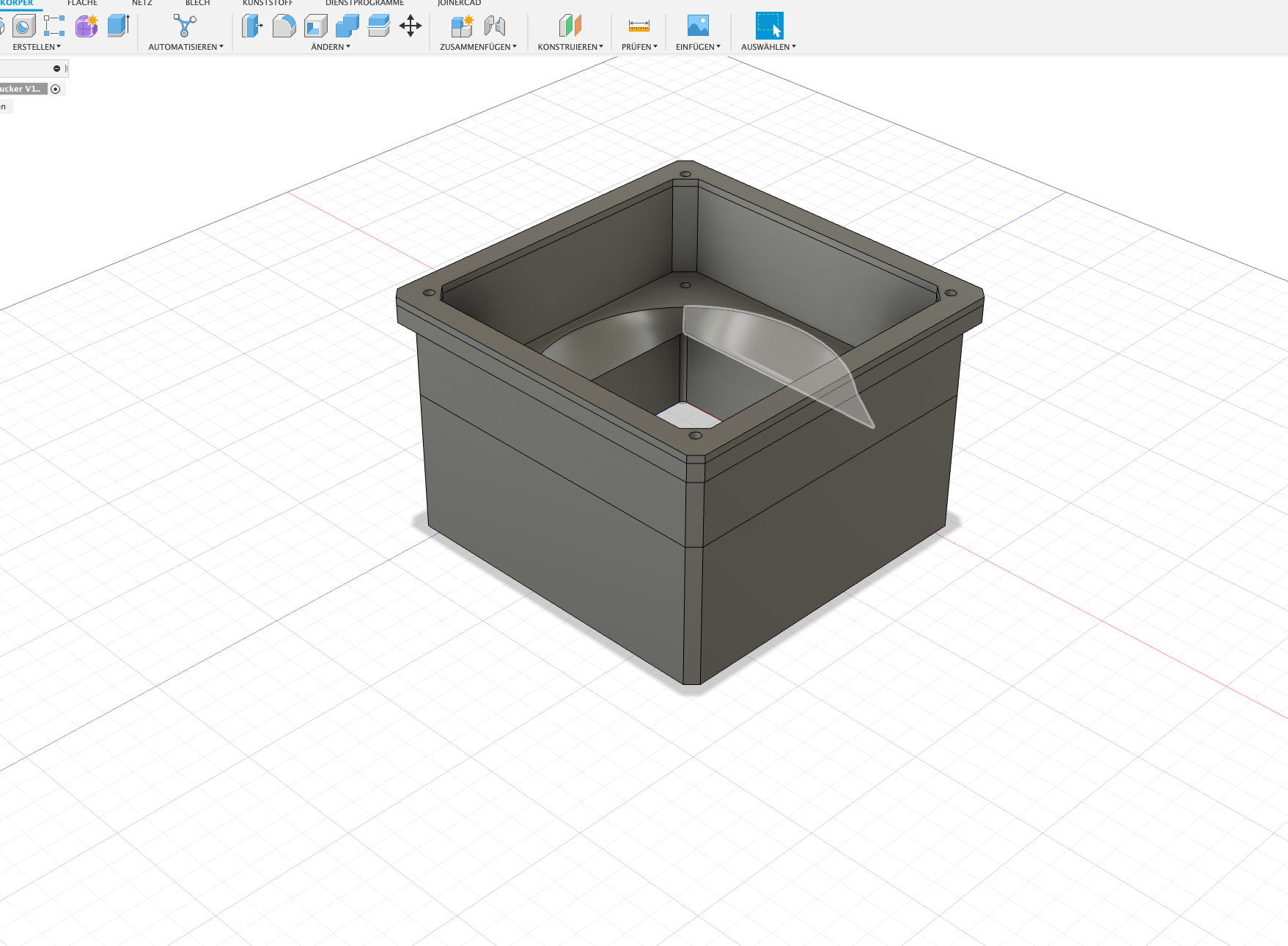Open the ERSTELLEN dropdown menu
1288x946 pixels.
(36, 46)
